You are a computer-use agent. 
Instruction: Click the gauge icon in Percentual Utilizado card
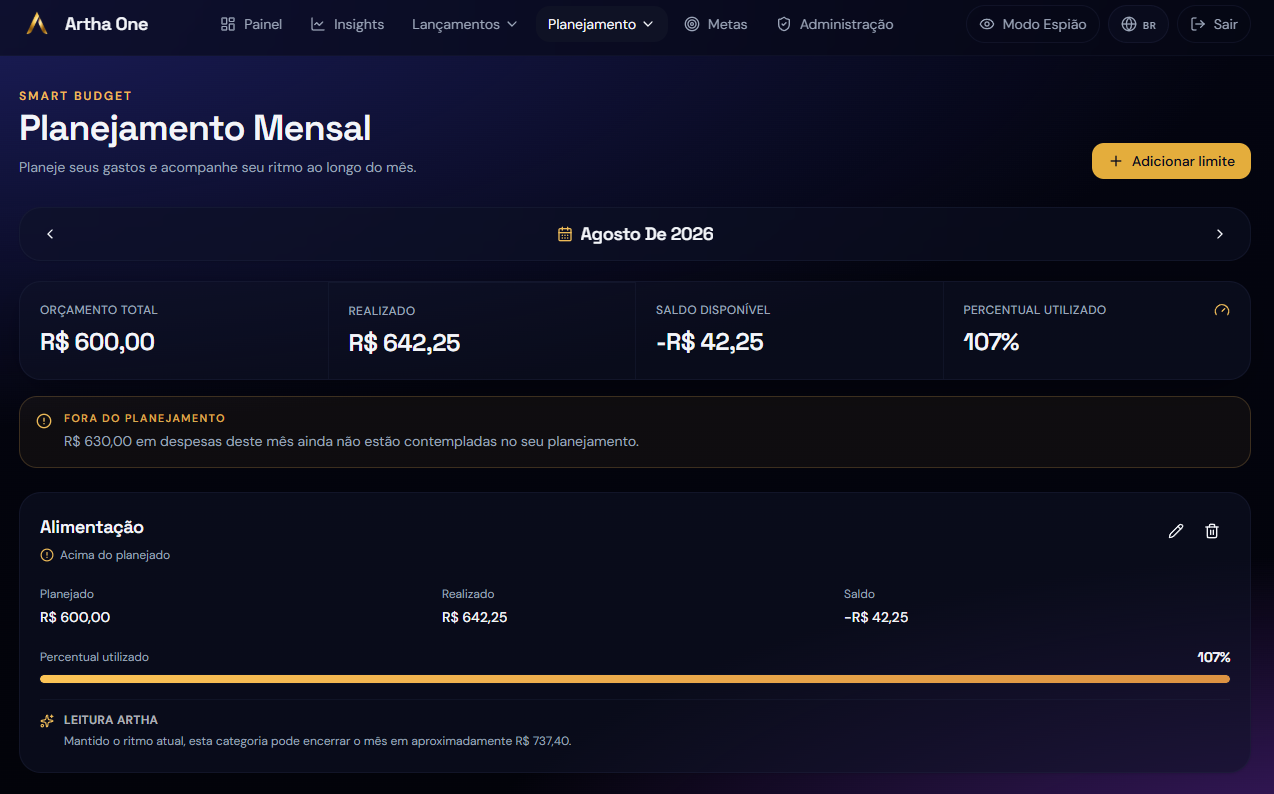[x=1221, y=310]
